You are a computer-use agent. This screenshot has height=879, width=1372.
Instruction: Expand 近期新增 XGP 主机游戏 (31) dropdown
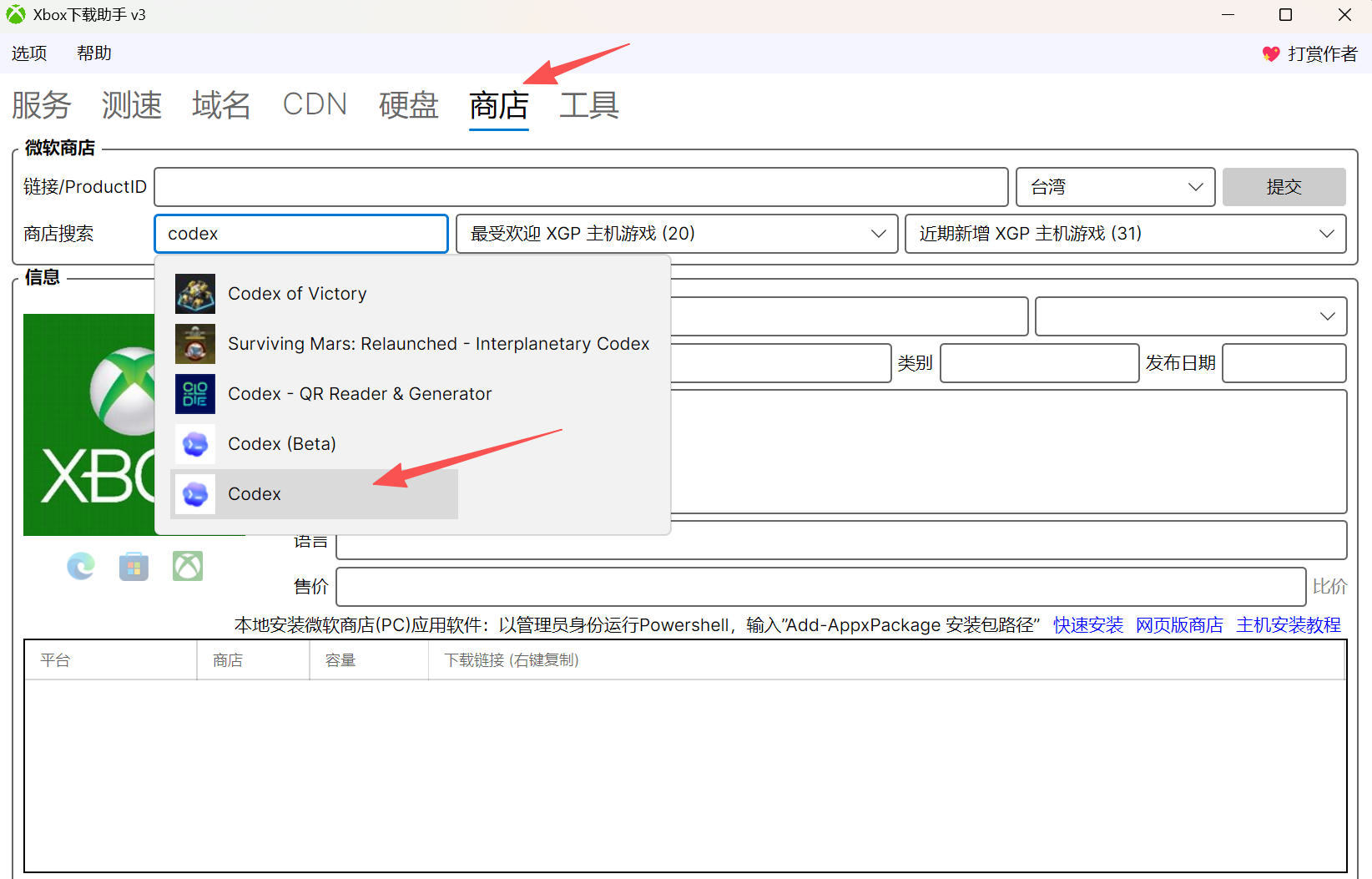pyautogui.click(x=1126, y=234)
